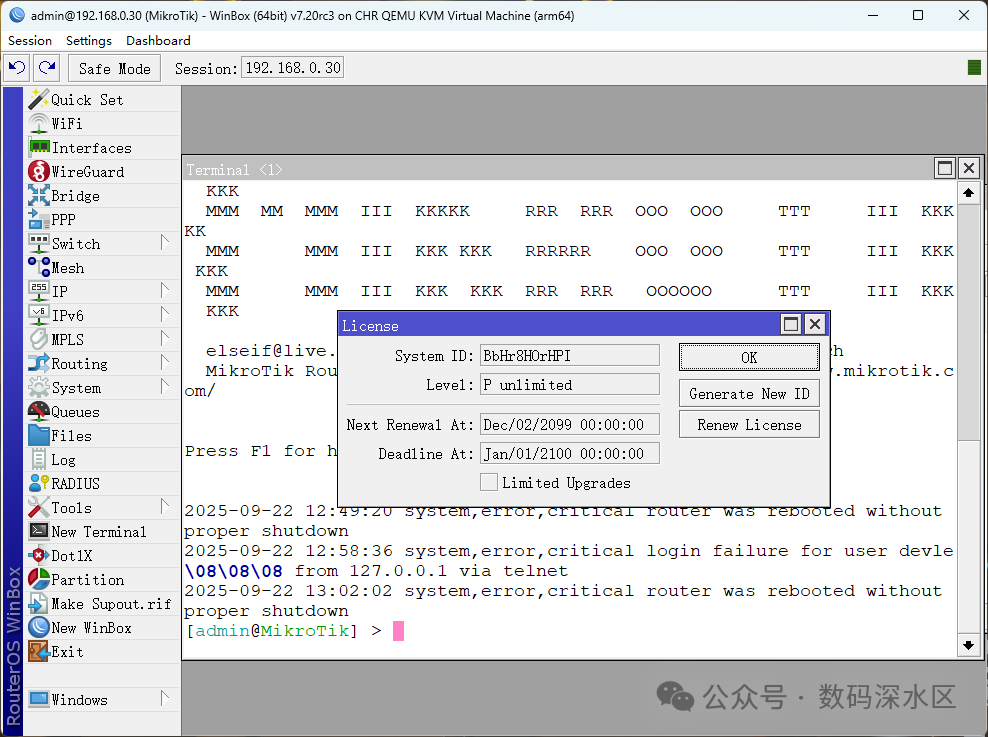This screenshot has height=737, width=988.
Task: Click the terminal scroll up arrow
Action: pos(968,193)
